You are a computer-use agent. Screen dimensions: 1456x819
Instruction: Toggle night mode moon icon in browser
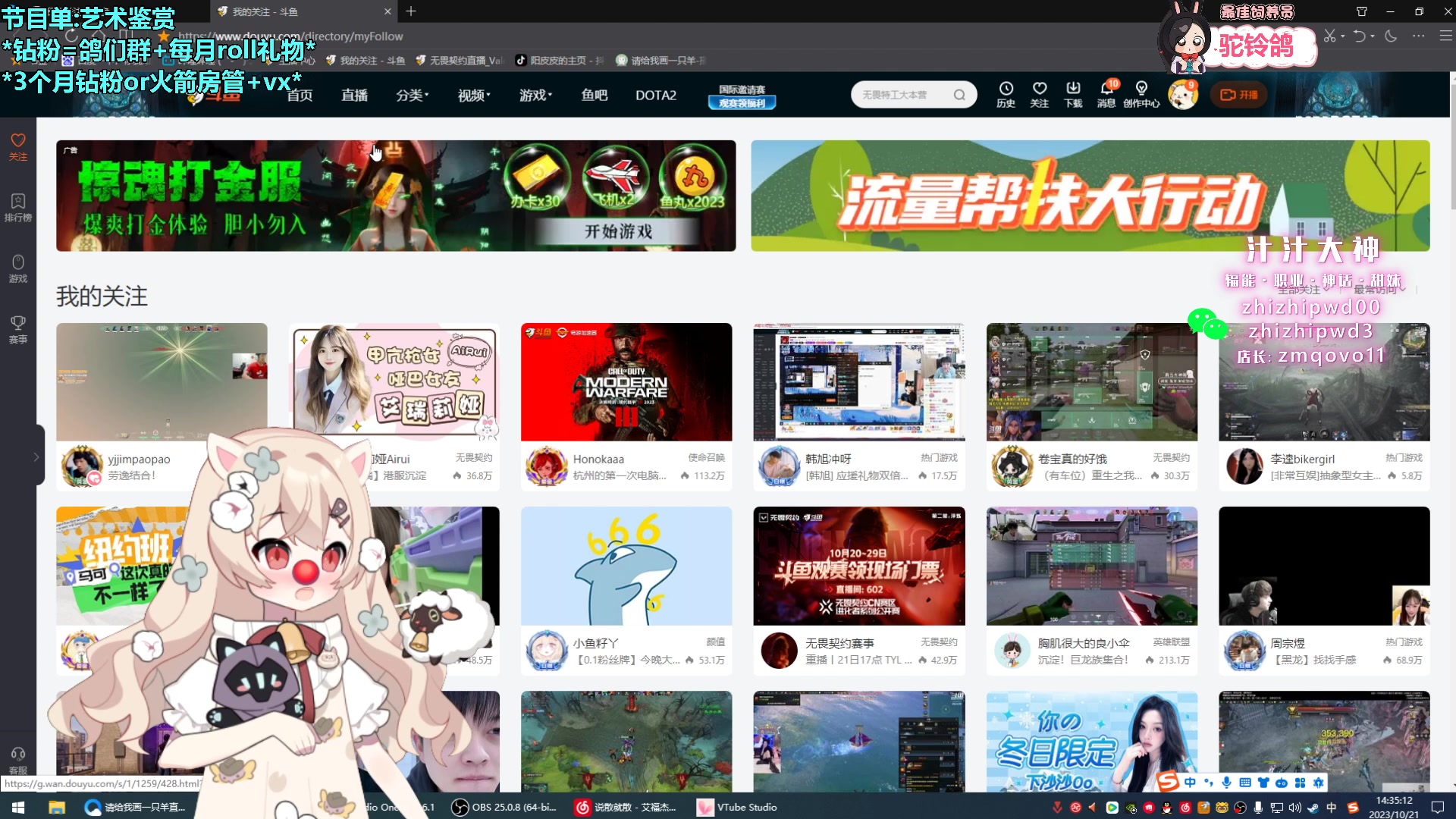click(x=1391, y=36)
